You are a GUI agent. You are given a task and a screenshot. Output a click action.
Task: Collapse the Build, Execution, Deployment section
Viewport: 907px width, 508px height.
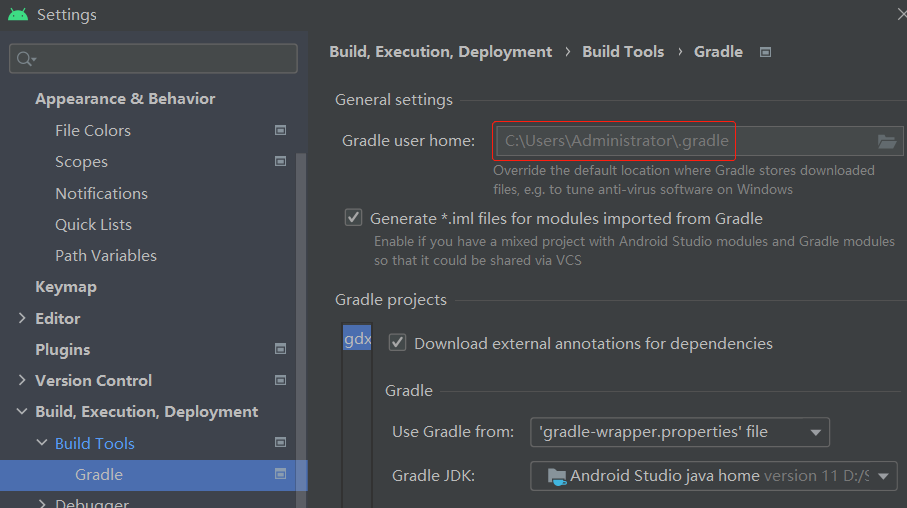point(22,412)
